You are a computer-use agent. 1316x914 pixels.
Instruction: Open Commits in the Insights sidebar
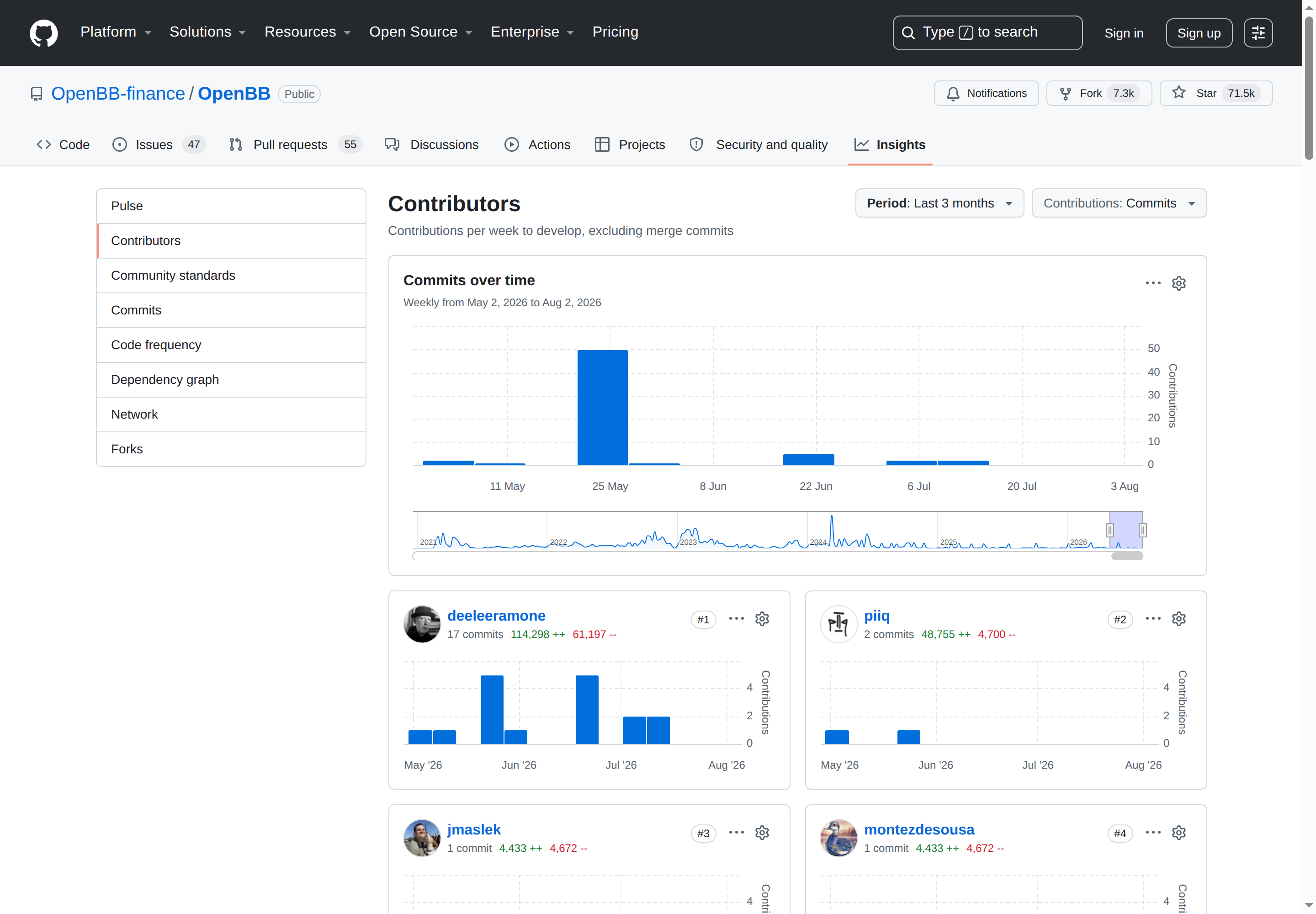(x=231, y=310)
